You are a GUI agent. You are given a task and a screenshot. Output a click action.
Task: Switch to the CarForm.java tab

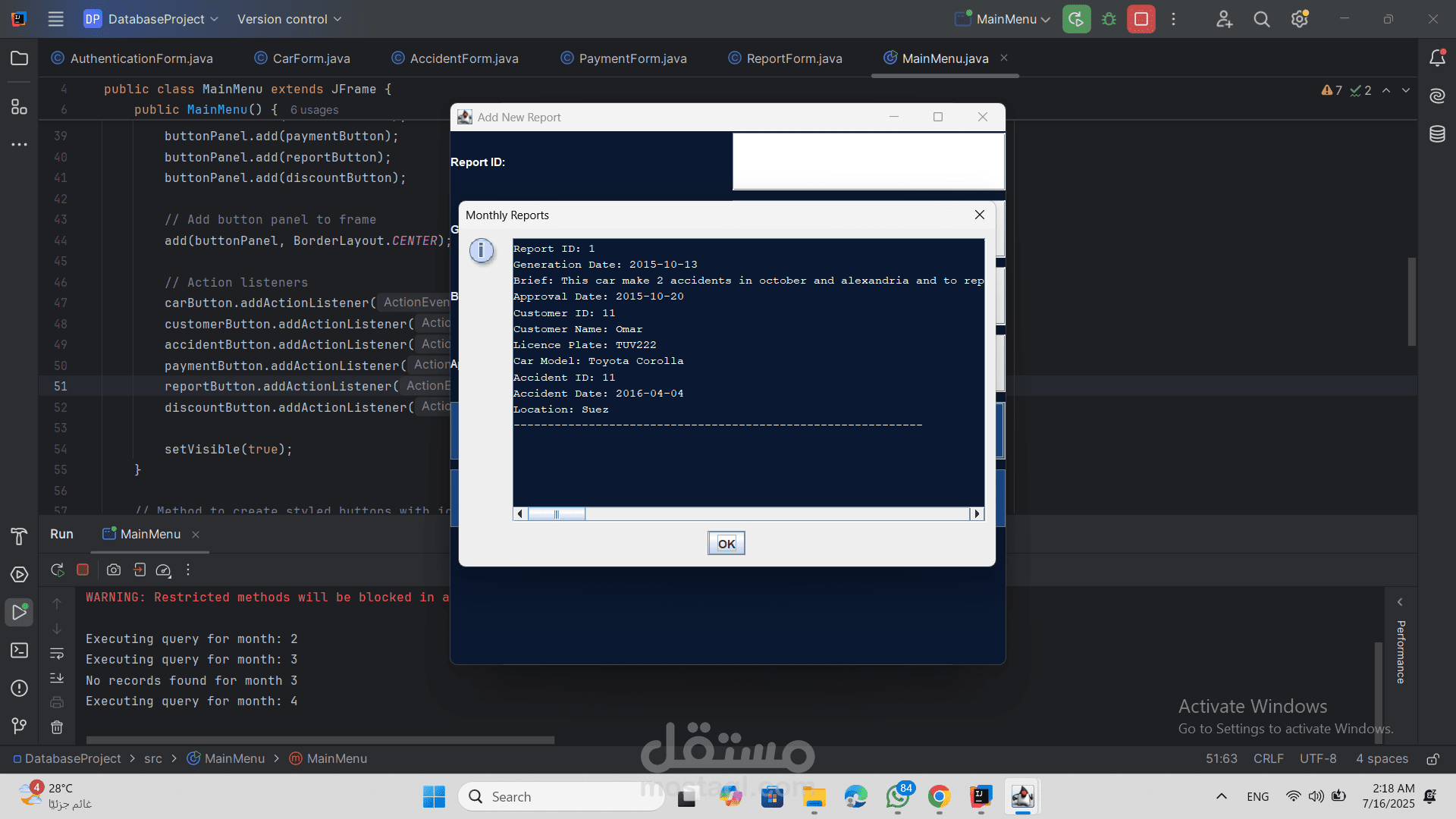311,58
